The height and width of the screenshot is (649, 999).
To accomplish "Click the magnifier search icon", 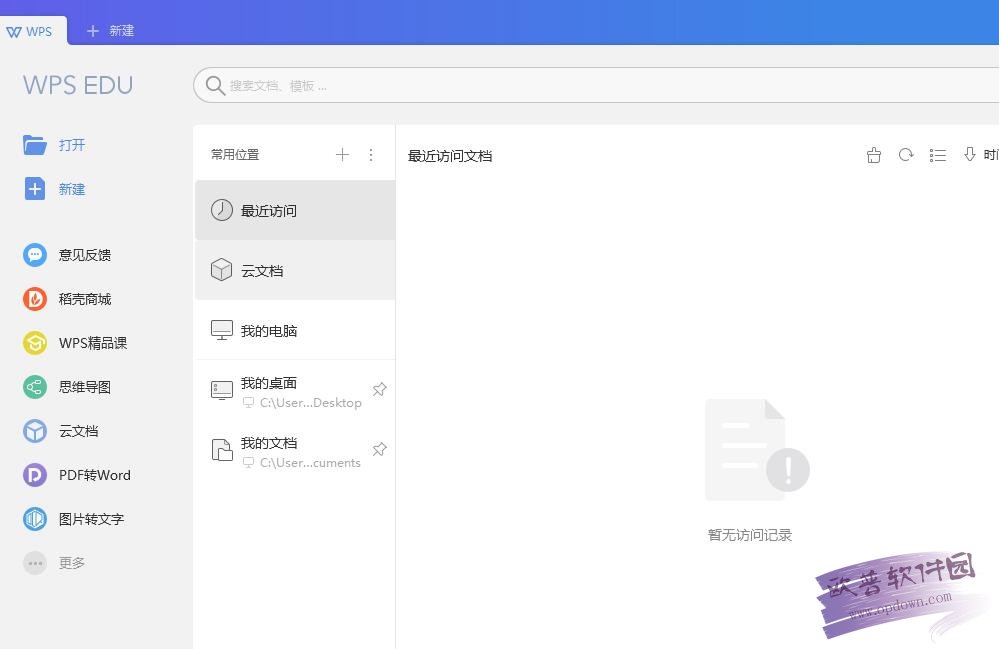I will (x=215, y=85).
